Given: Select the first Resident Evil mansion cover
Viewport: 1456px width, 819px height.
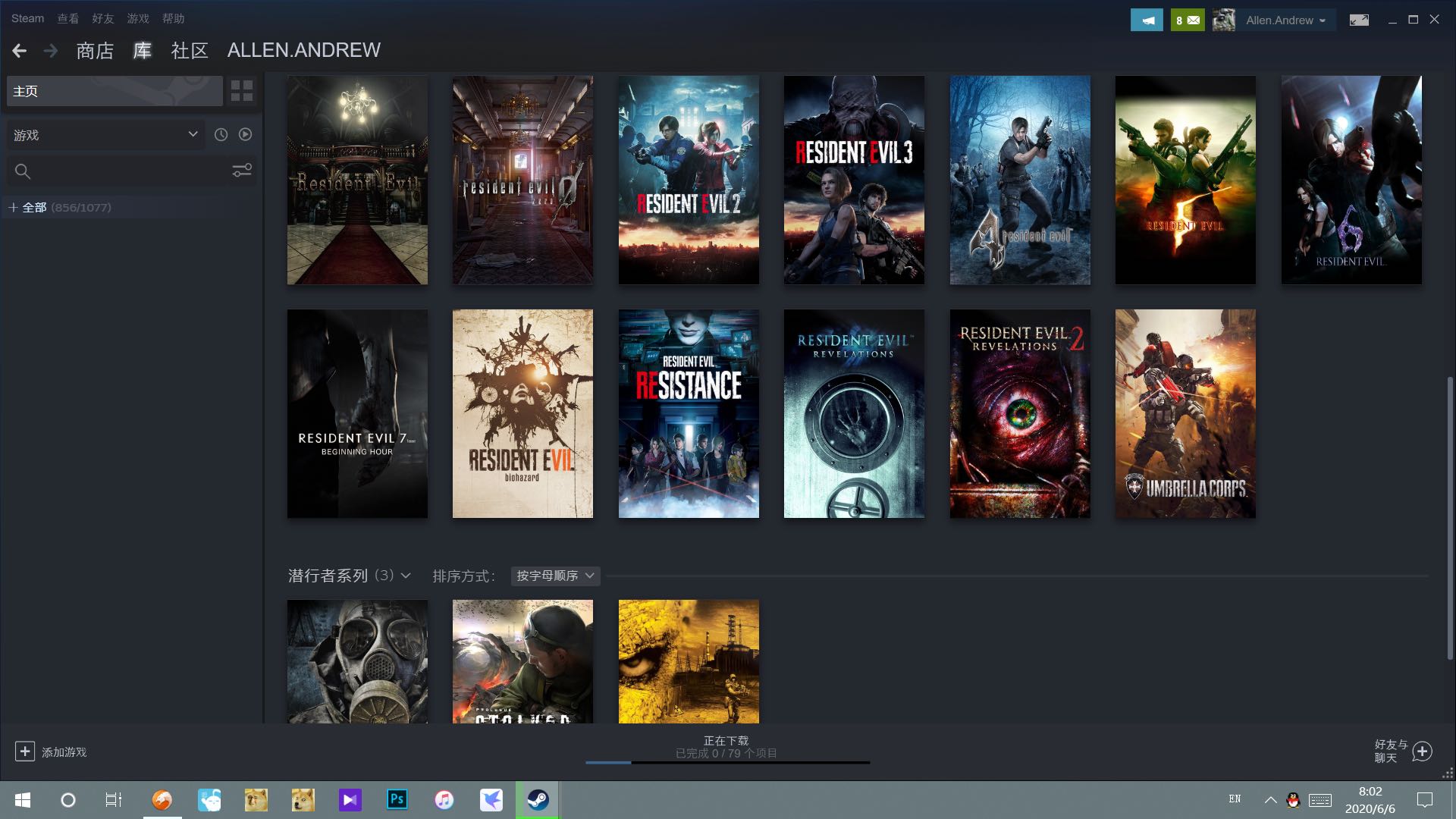Looking at the screenshot, I should (357, 180).
